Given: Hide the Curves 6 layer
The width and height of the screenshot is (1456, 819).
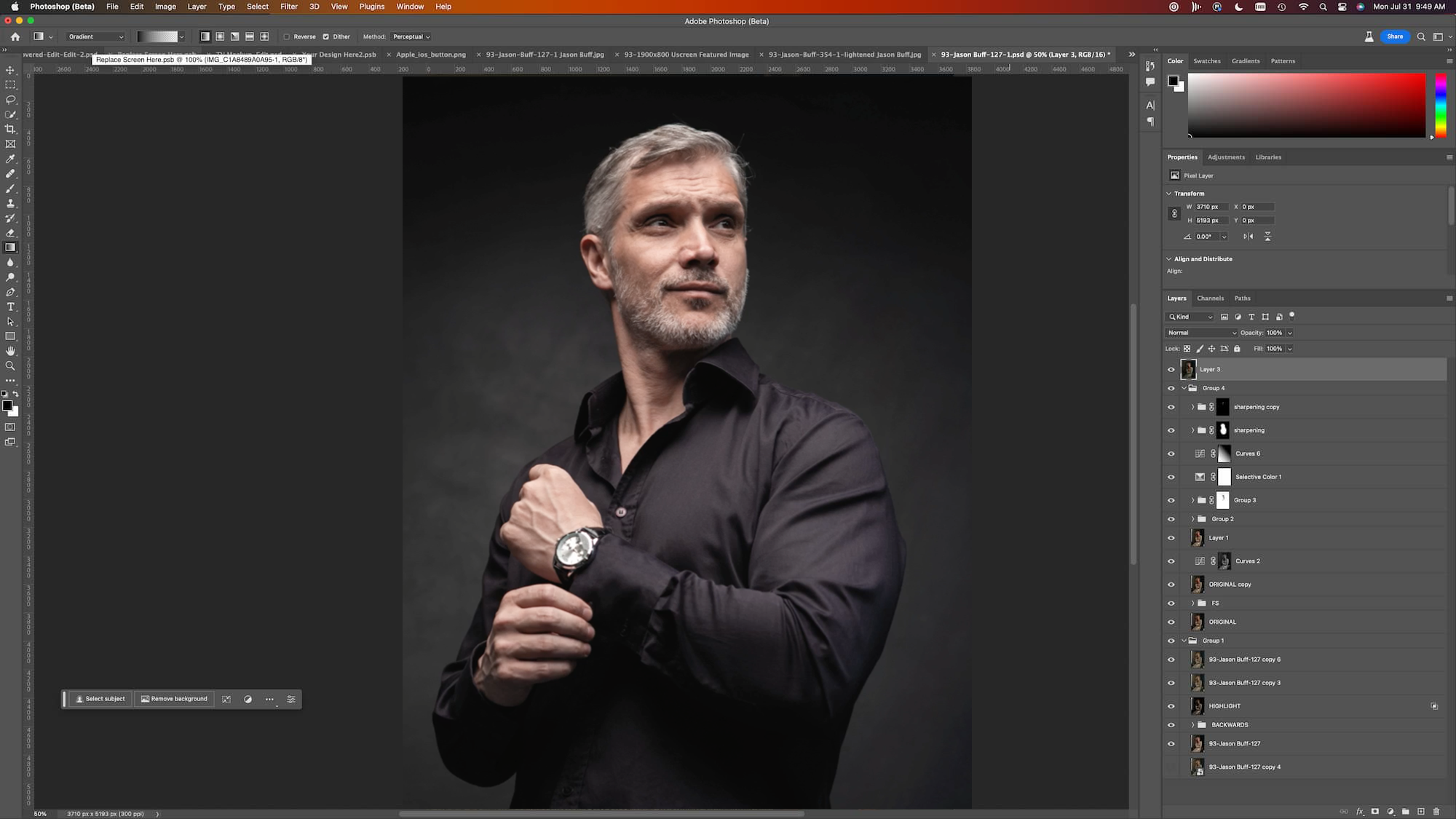Looking at the screenshot, I should coord(1171,454).
